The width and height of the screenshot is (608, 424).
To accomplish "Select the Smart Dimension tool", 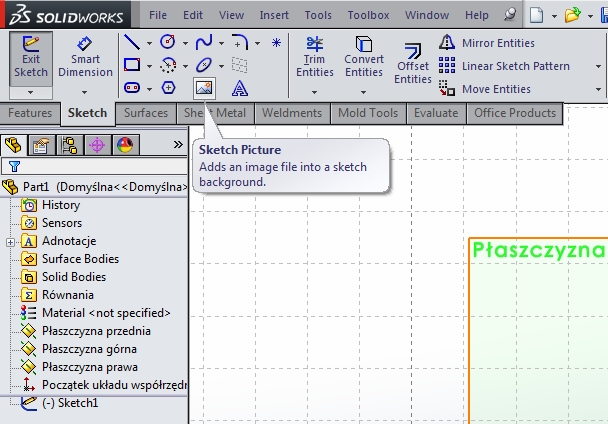I will coord(85,57).
